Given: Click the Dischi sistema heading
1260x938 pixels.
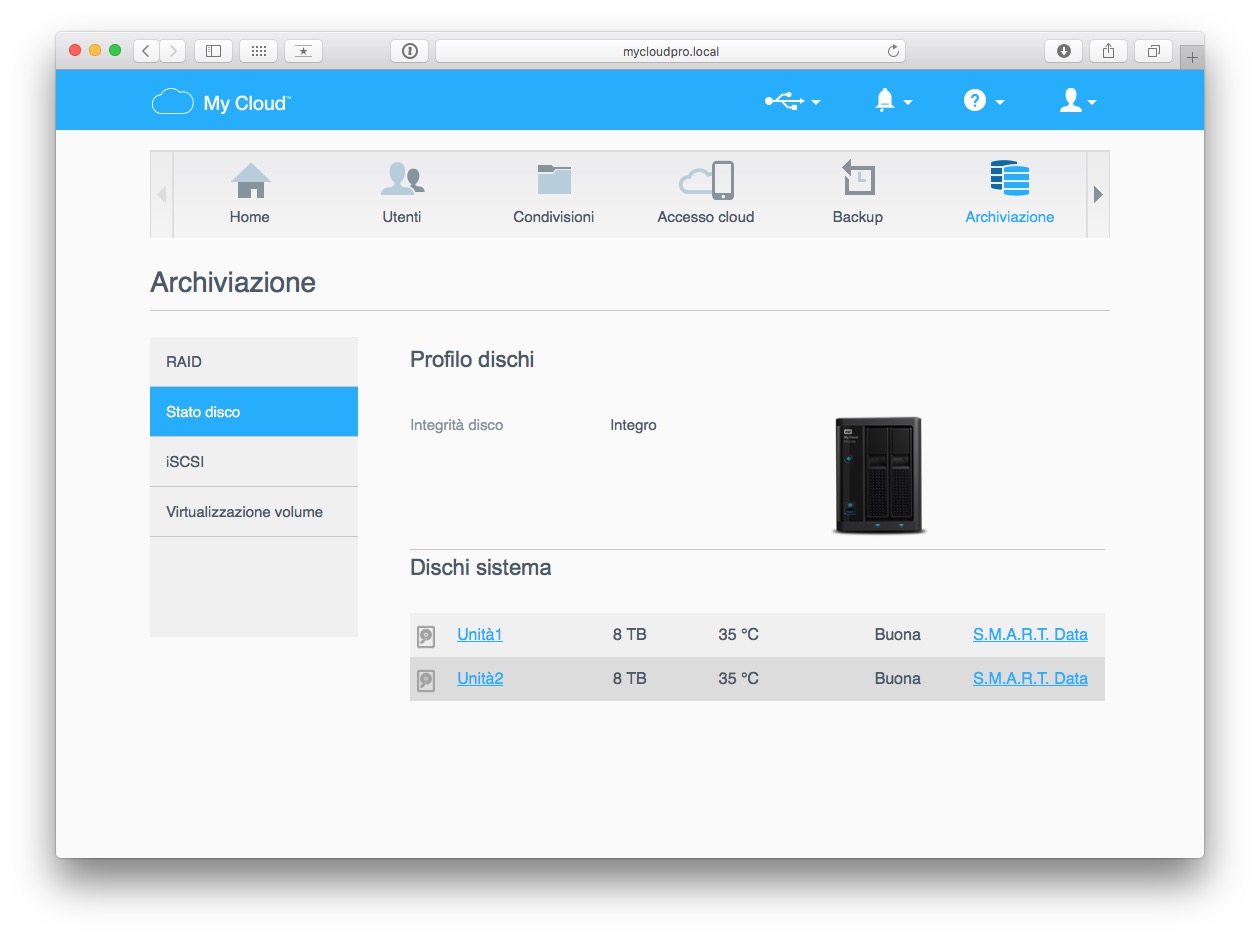Looking at the screenshot, I should tap(480, 568).
